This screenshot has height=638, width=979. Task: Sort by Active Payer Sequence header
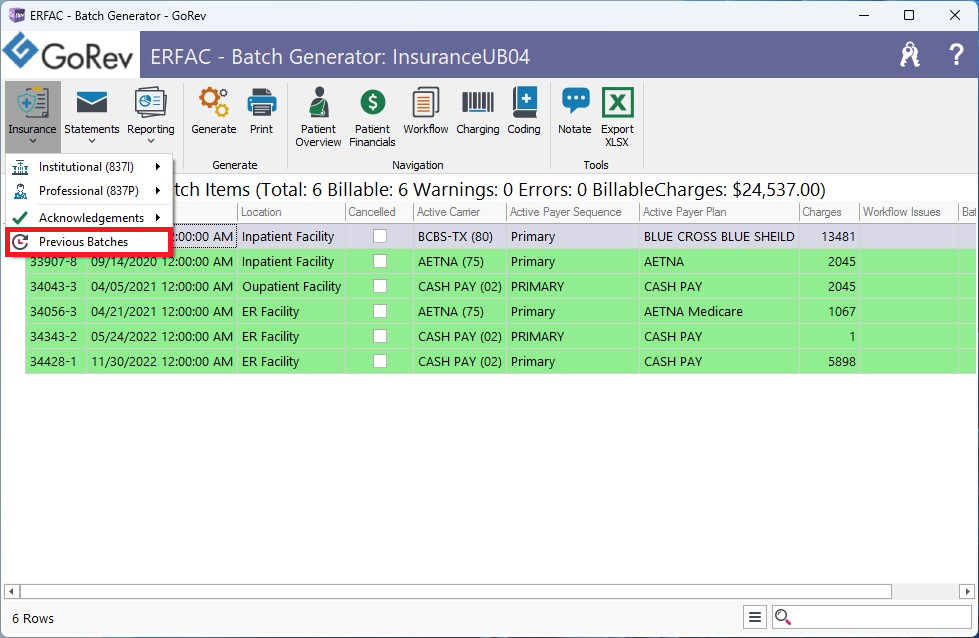(x=573, y=212)
